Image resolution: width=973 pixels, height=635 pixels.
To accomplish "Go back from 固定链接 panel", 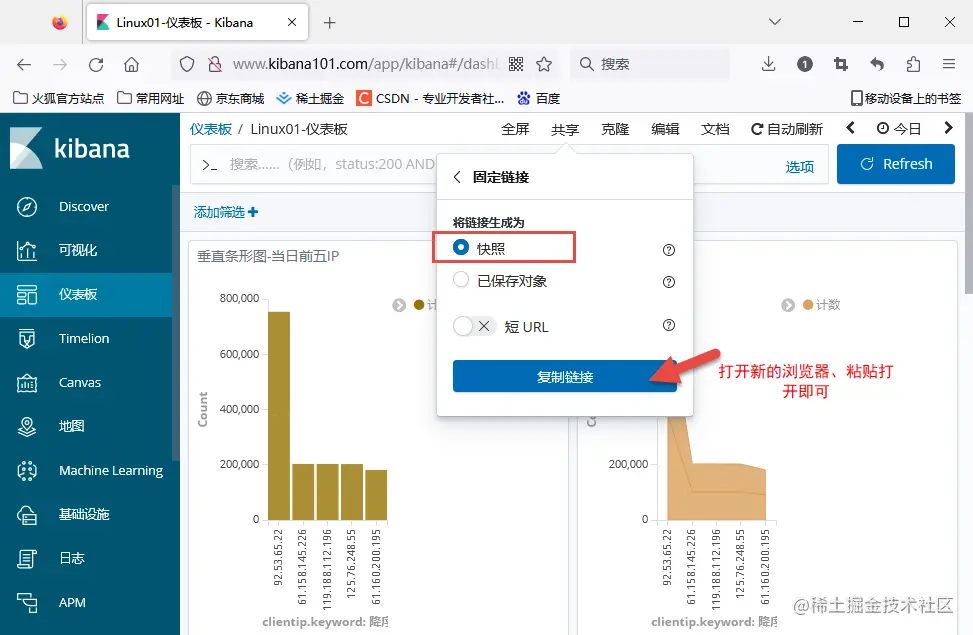I will [x=457, y=178].
